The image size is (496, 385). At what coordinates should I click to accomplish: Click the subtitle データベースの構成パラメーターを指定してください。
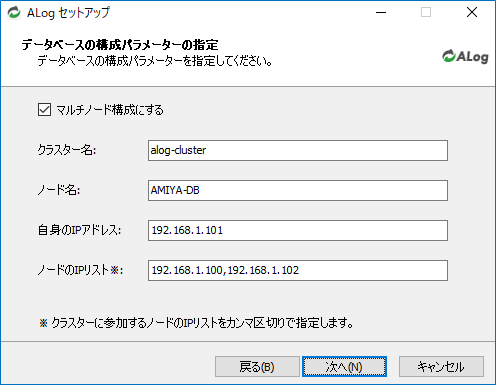155,61
